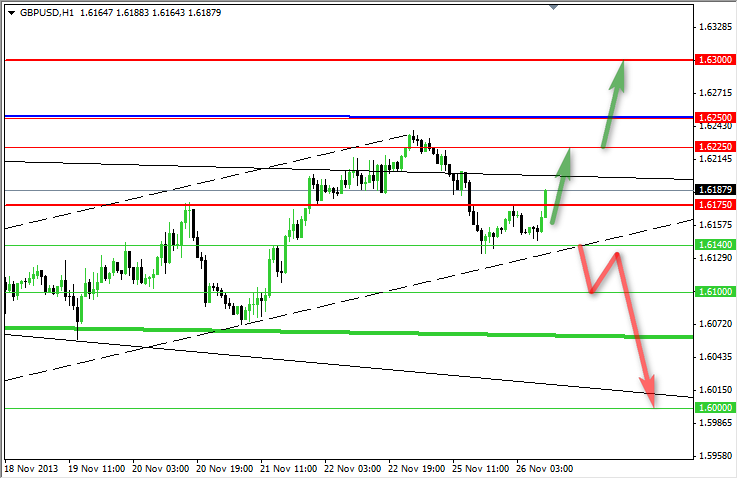Click the 19 Nov 11:00 time label

tap(96, 469)
